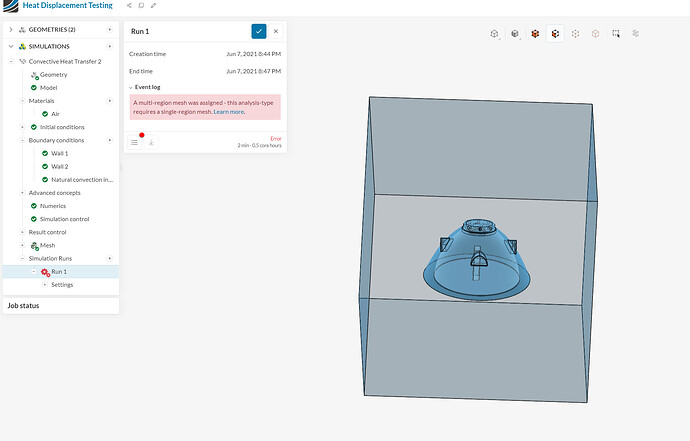Download run results icon
This screenshot has width=690, height=441.
pos(151,143)
